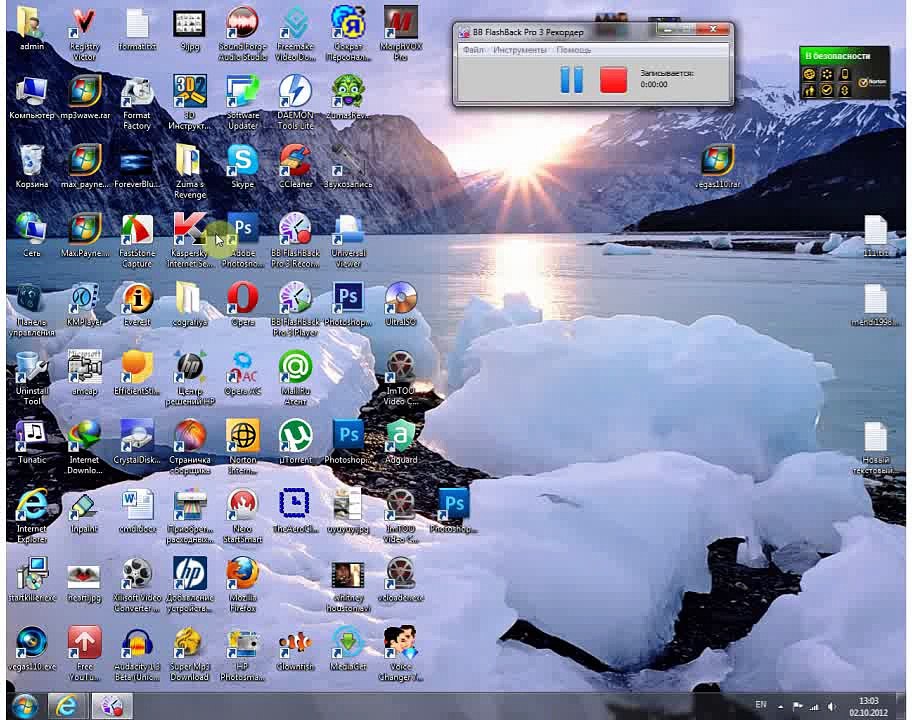Select the Tunatic desktop icon

31,442
